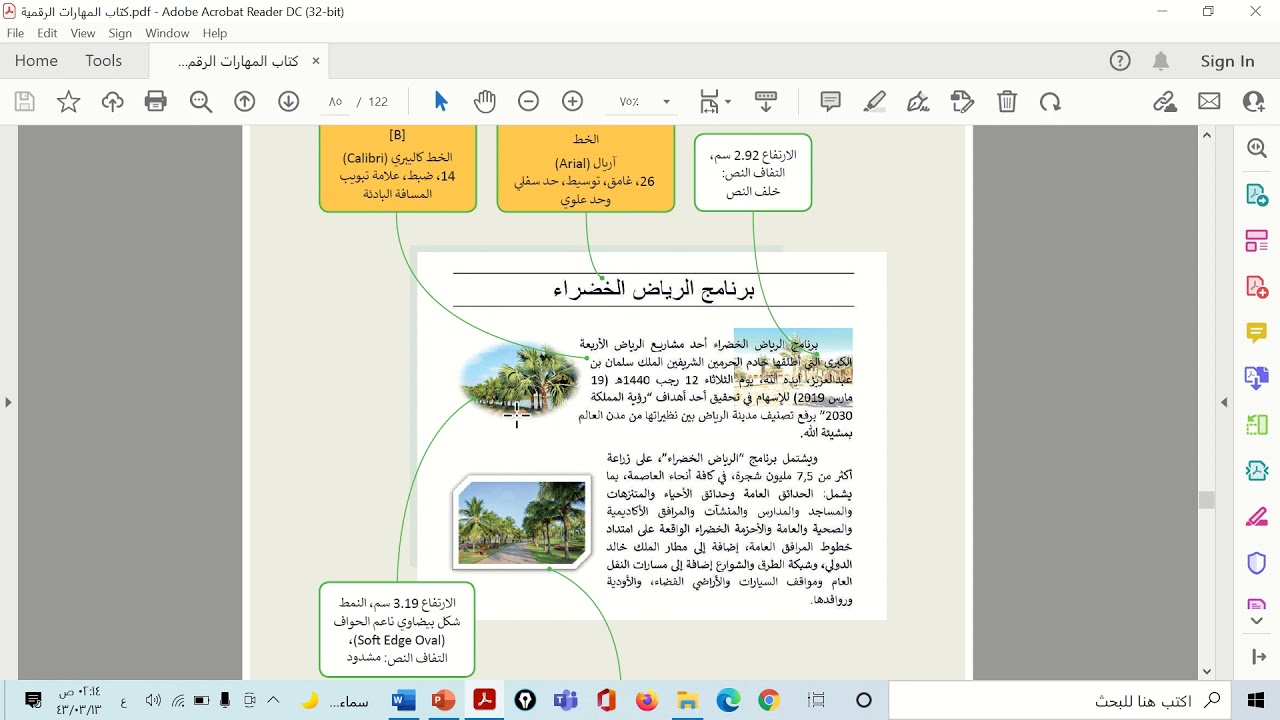Open PowerPoint from the Windows taskbar
The width and height of the screenshot is (1280, 720).
pos(443,700)
